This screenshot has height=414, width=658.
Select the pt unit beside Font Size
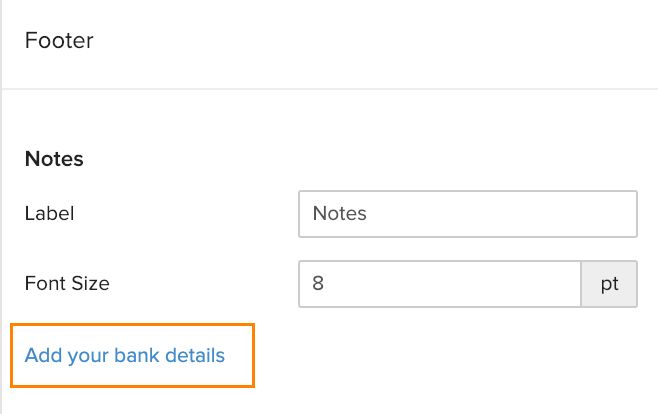(x=609, y=283)
